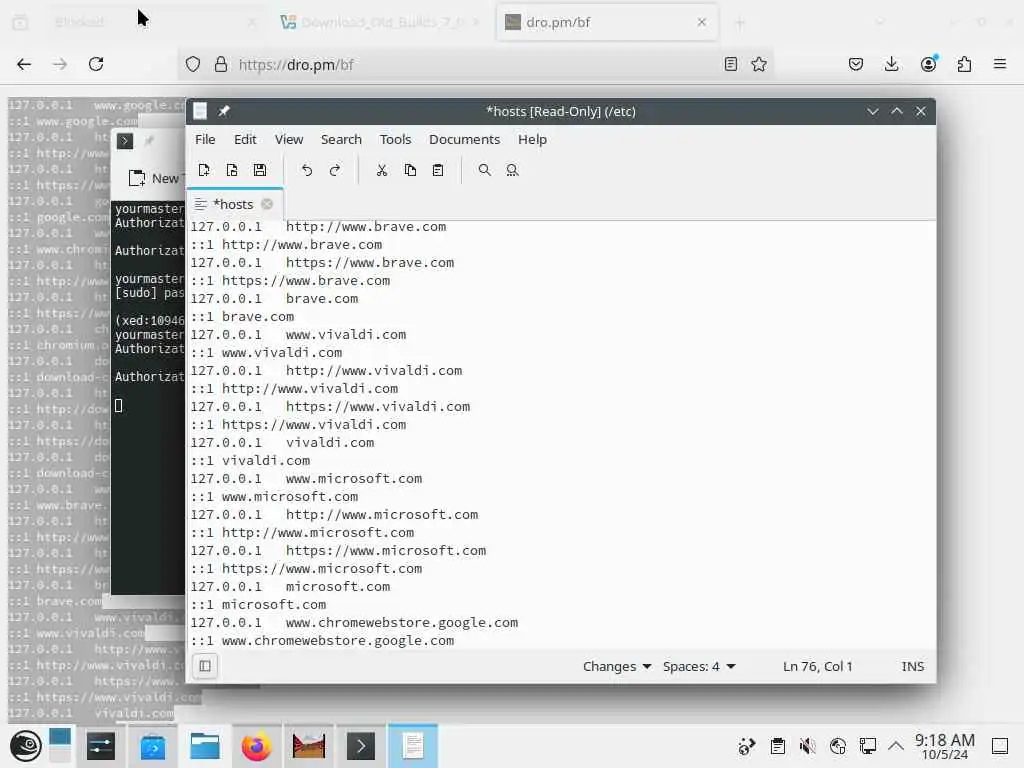Viewport: 1024px width, 768px height.
Task: Open the Documents menu in xed
Action: (464, 139)
